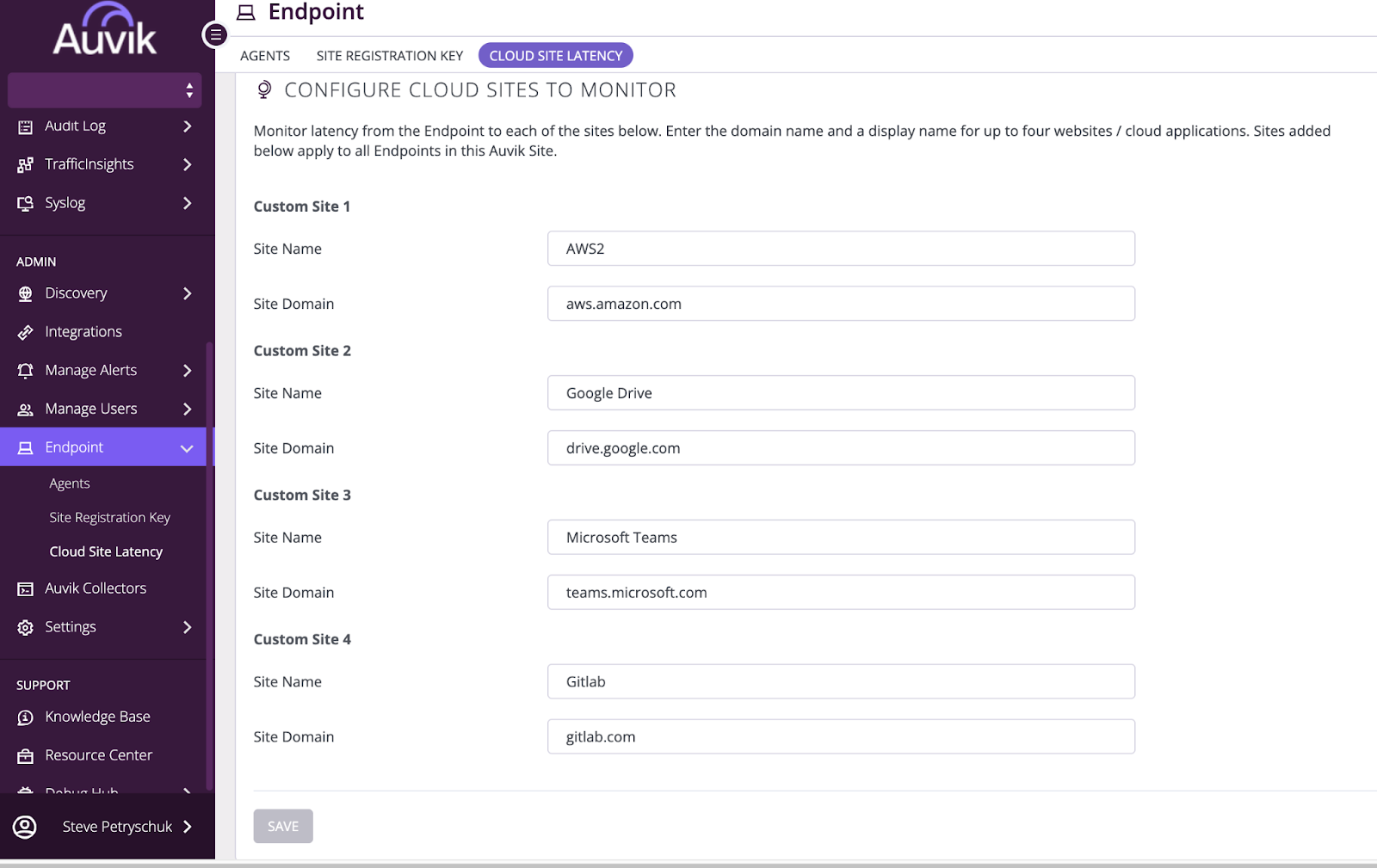Viewport: 1377px width, 868px height.
Task: Click the Custom Site 3 heading
Action: pyautogui.click(x=302, y=496)
